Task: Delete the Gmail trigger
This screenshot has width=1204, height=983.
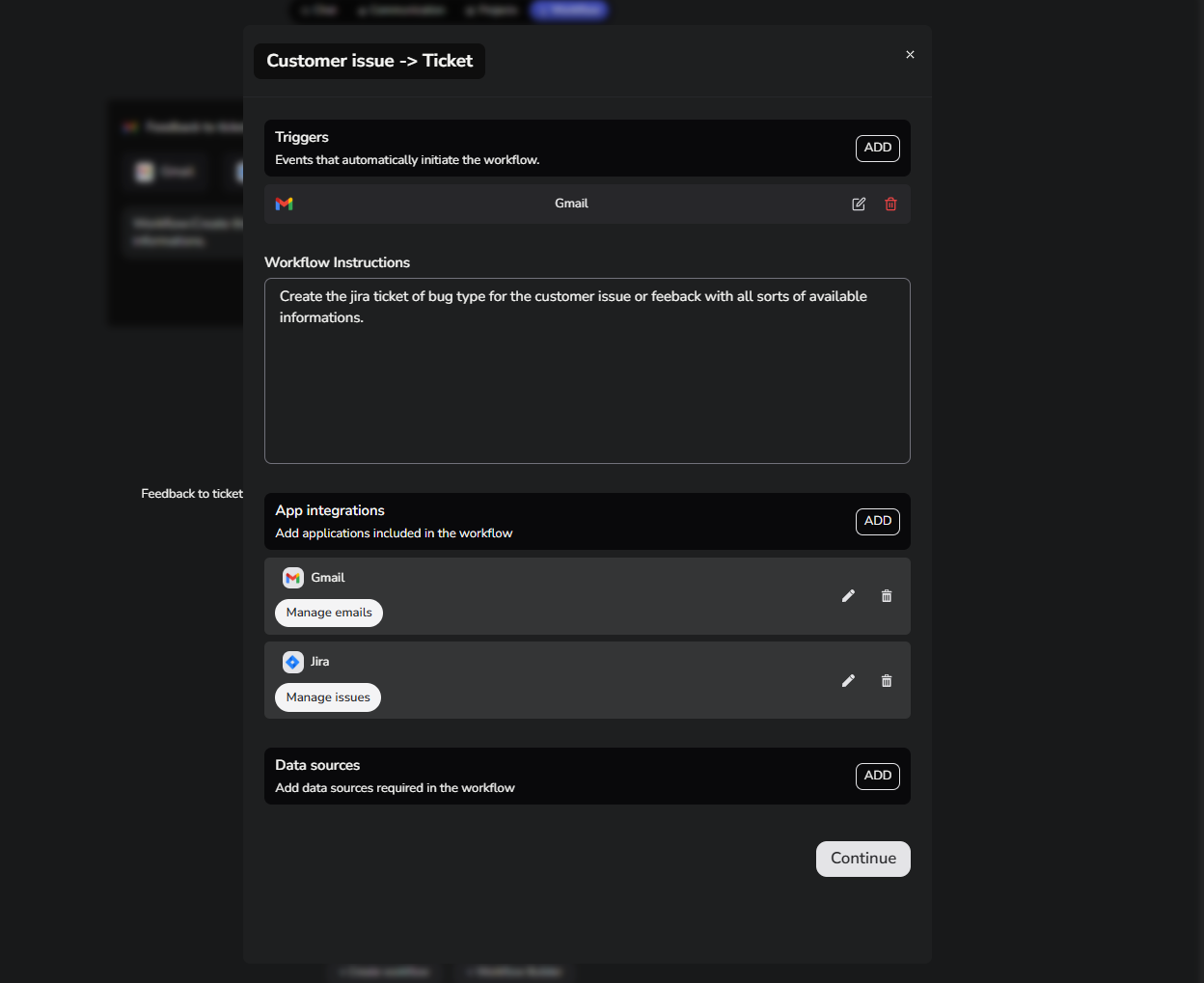Action: tap(890, 204)
